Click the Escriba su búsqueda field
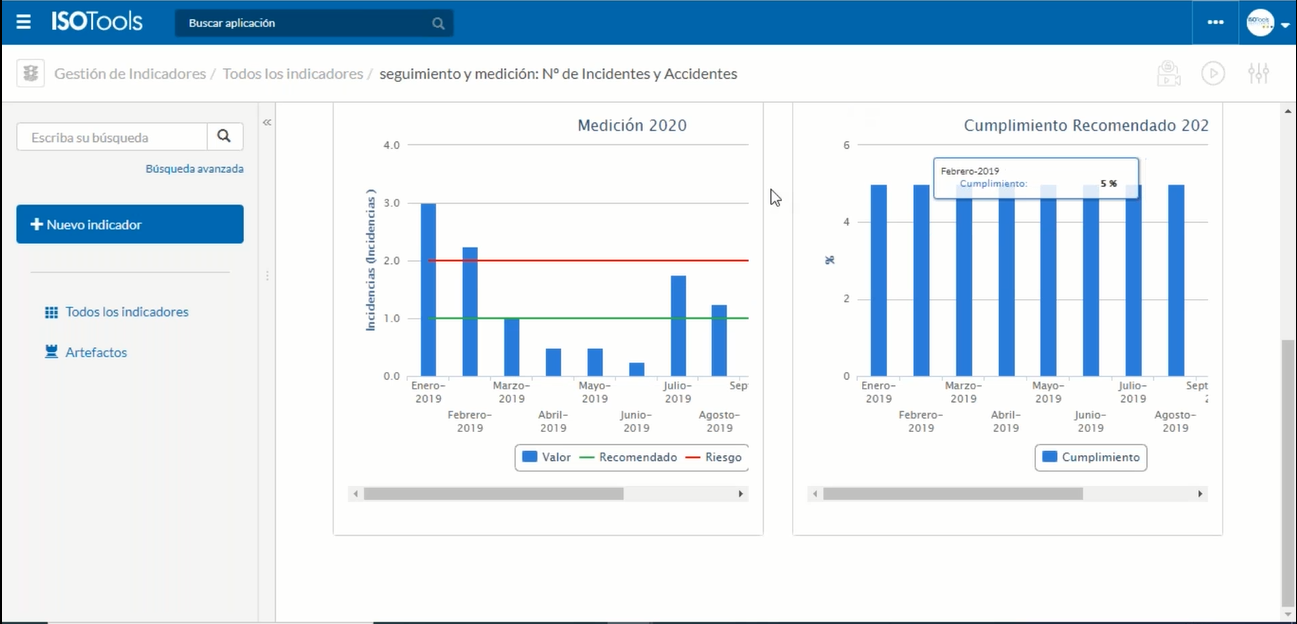 point(112,137)
